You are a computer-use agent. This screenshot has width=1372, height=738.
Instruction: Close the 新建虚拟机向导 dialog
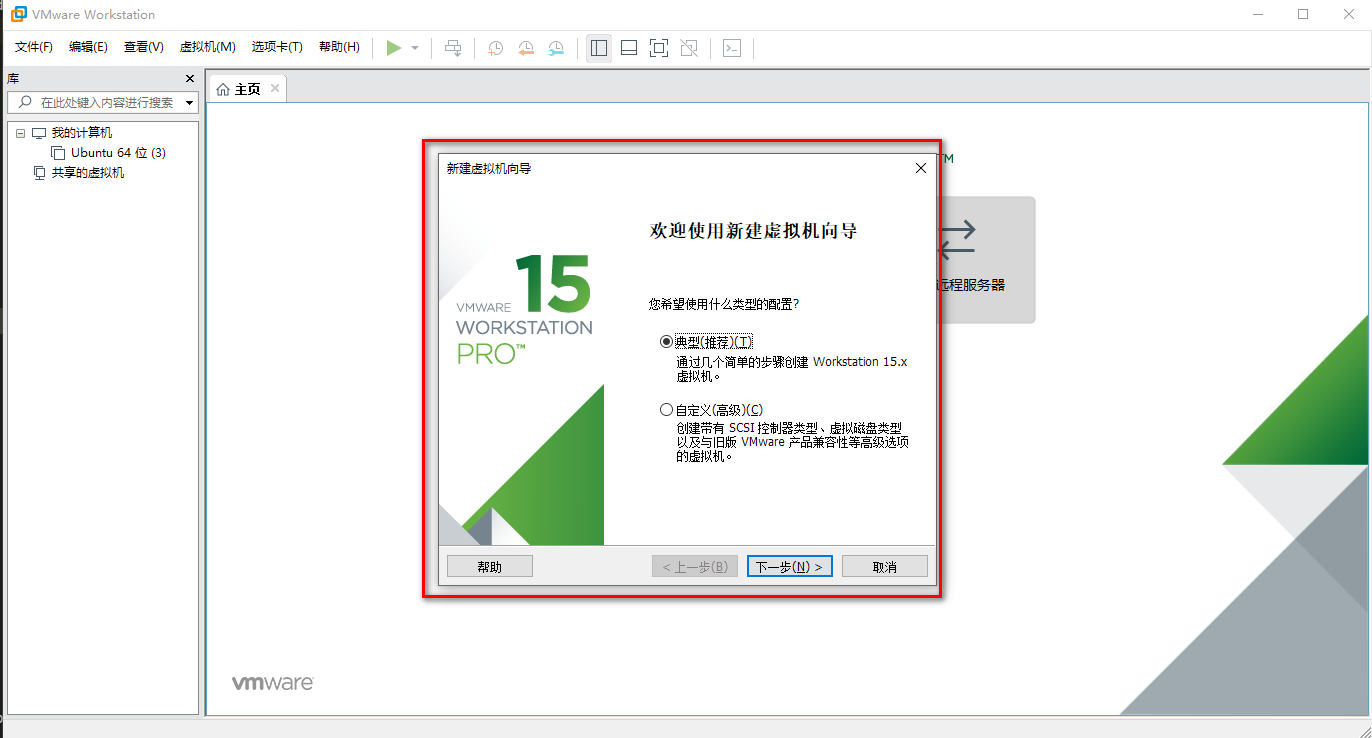click(921, 168)
